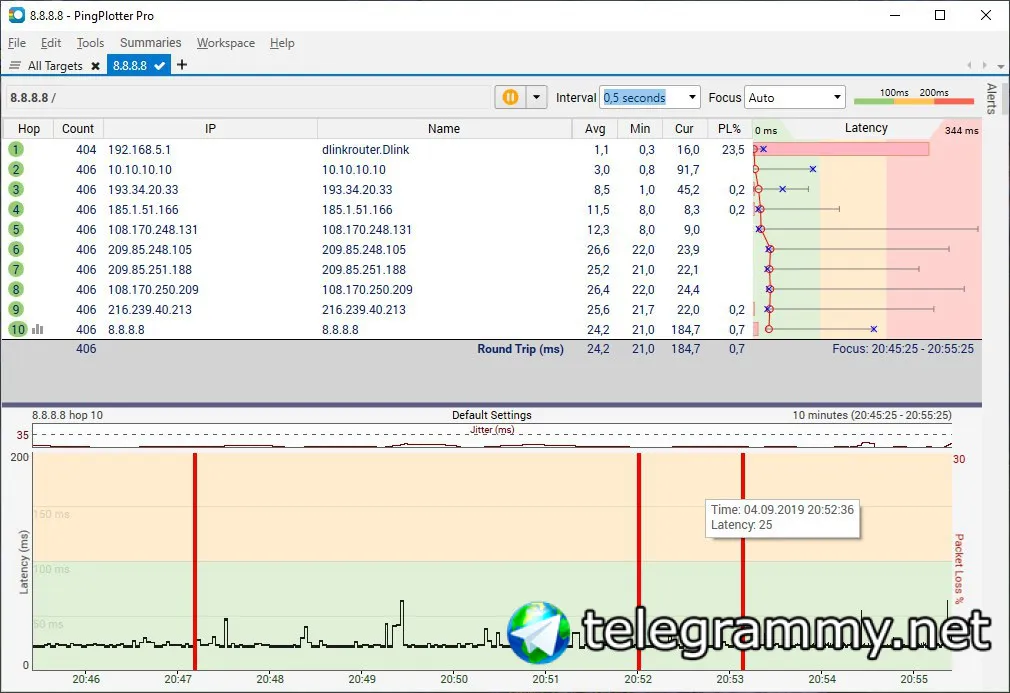Switch to the All Targets tab

pos(55,66)
